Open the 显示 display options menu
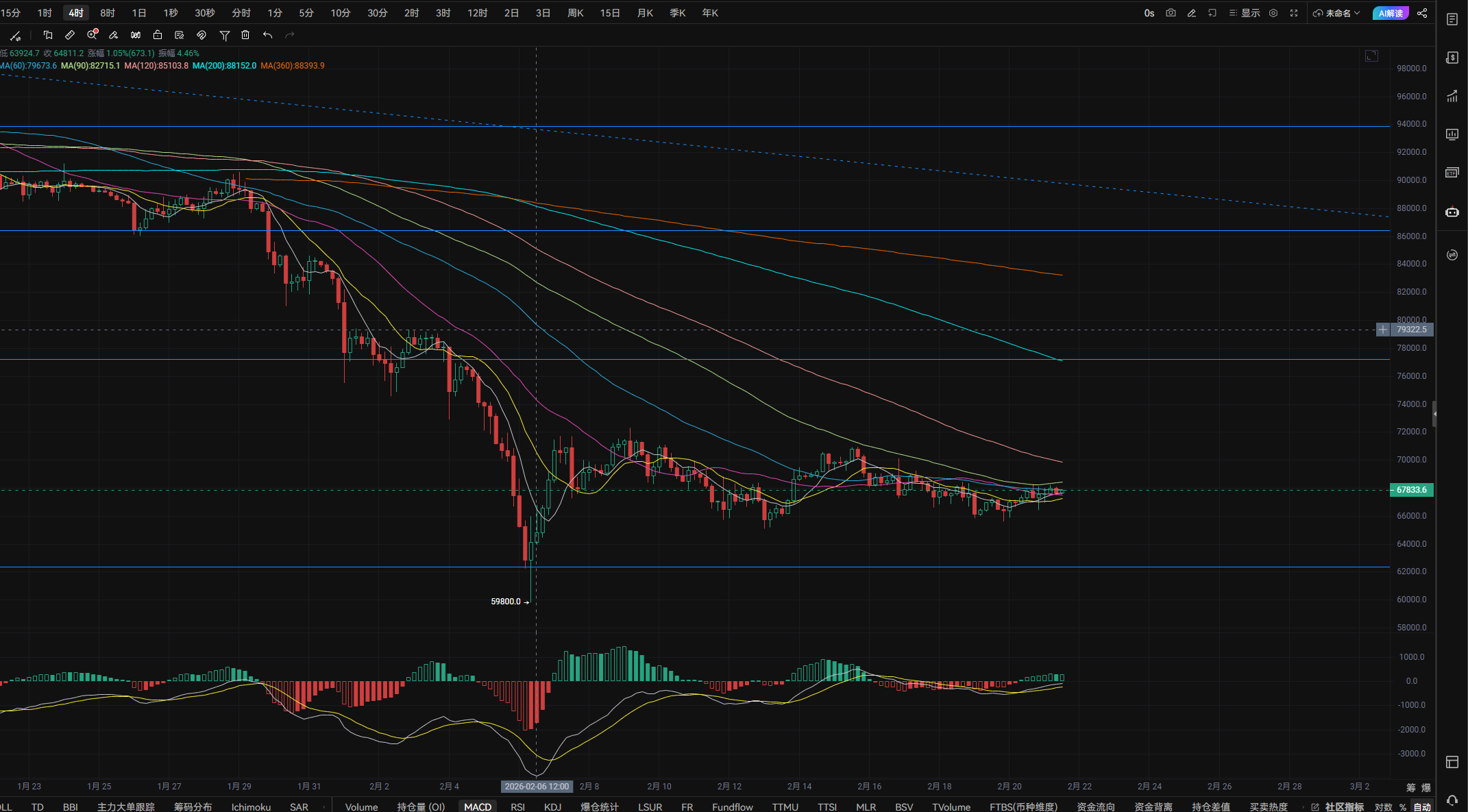Image resolution: width=1468 pixels, height=812 pixels. (1245, 13)
